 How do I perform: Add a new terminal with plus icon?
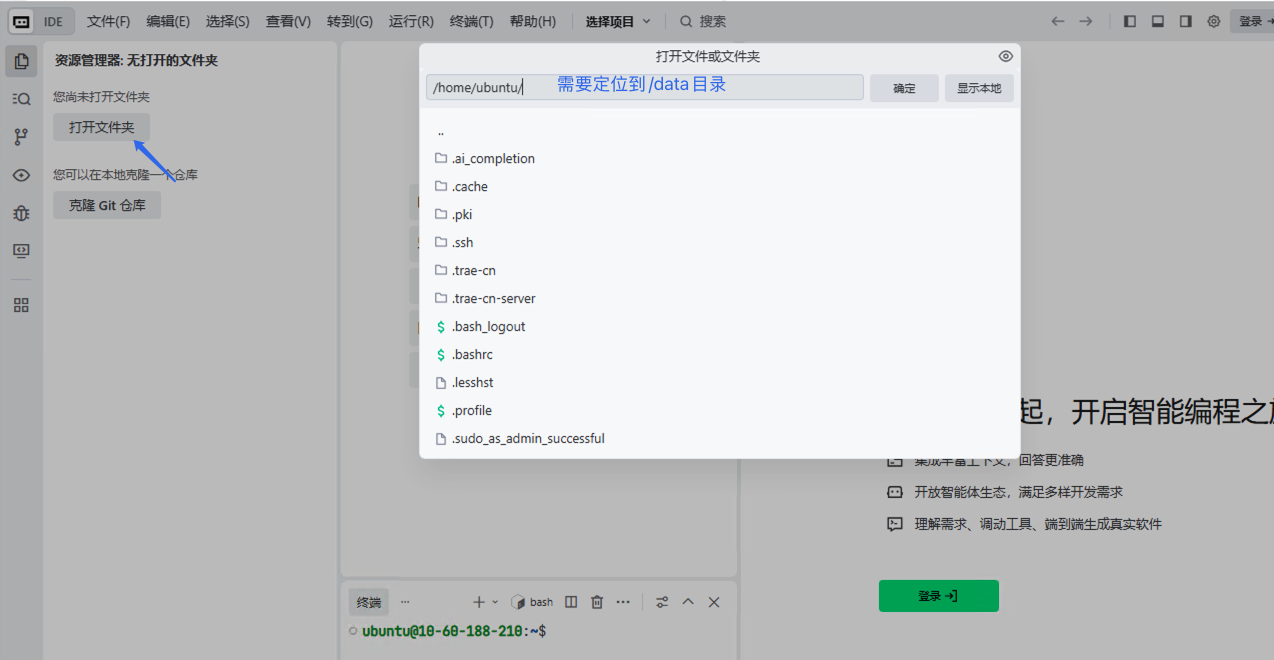[479, 602]
